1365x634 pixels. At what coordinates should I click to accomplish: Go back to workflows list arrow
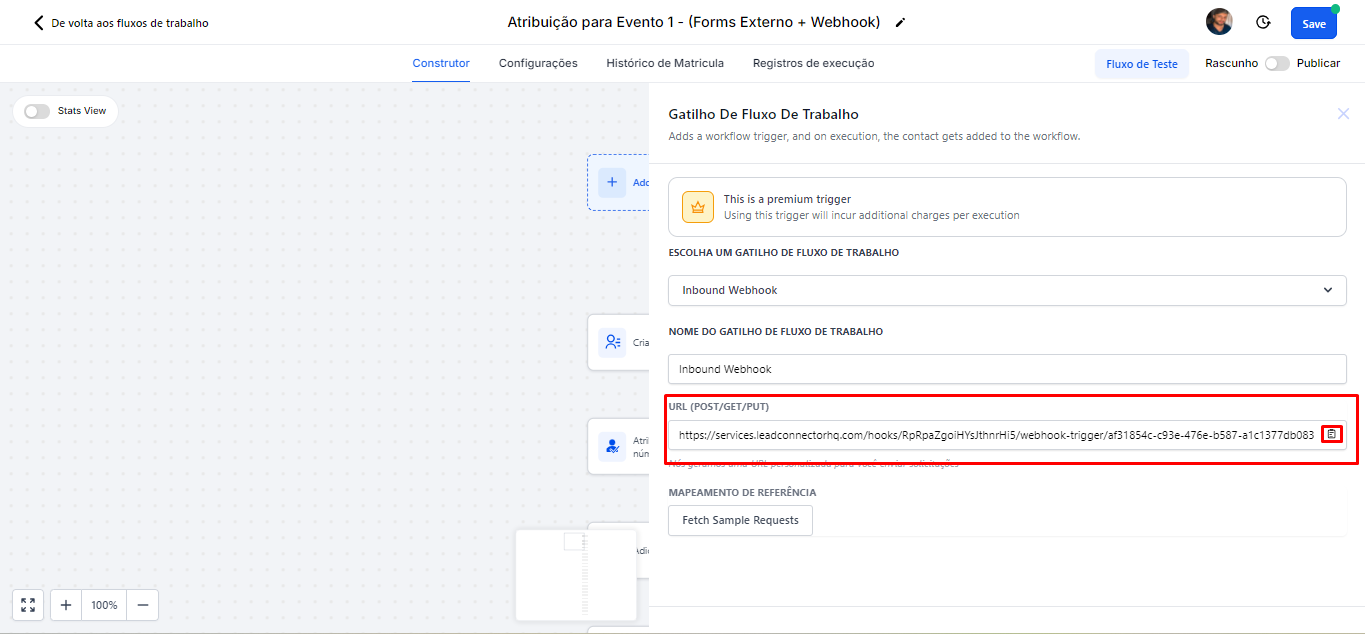[x=39, y=23]
